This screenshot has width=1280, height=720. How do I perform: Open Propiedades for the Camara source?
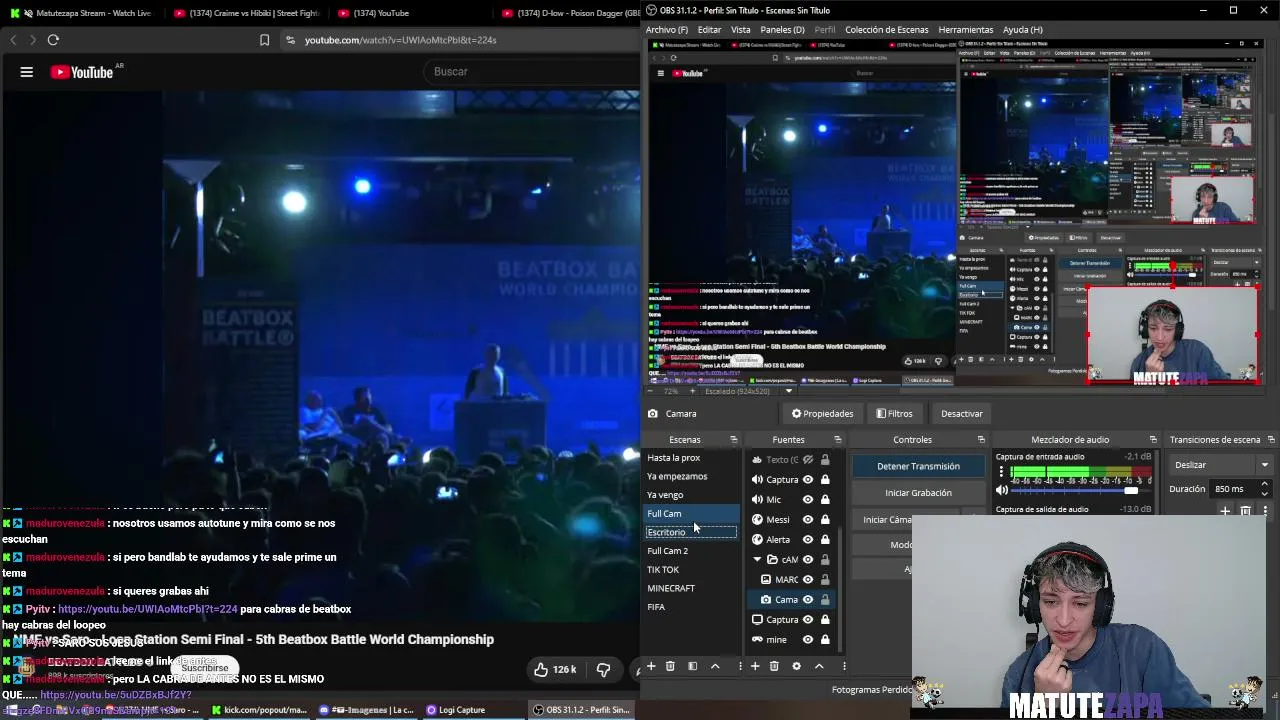[823, 414]
